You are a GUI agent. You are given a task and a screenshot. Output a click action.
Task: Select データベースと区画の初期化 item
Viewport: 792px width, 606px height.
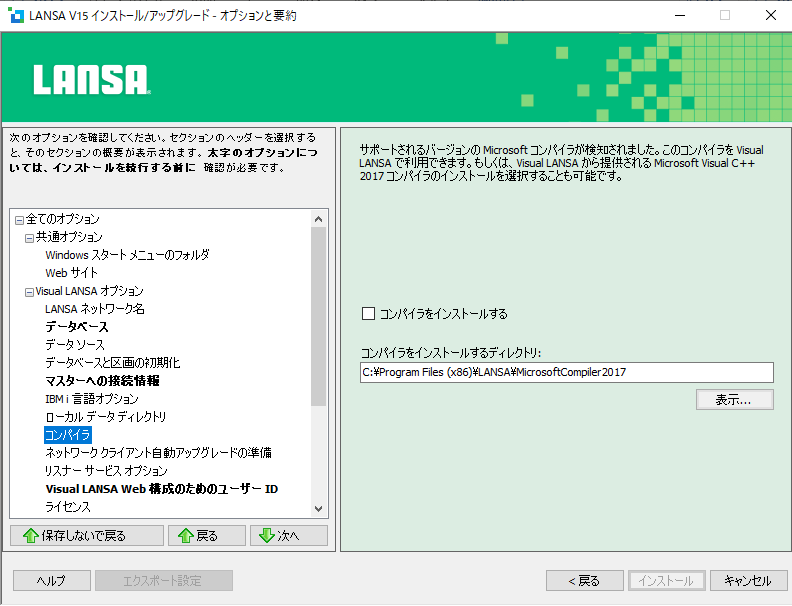[113, 363]
